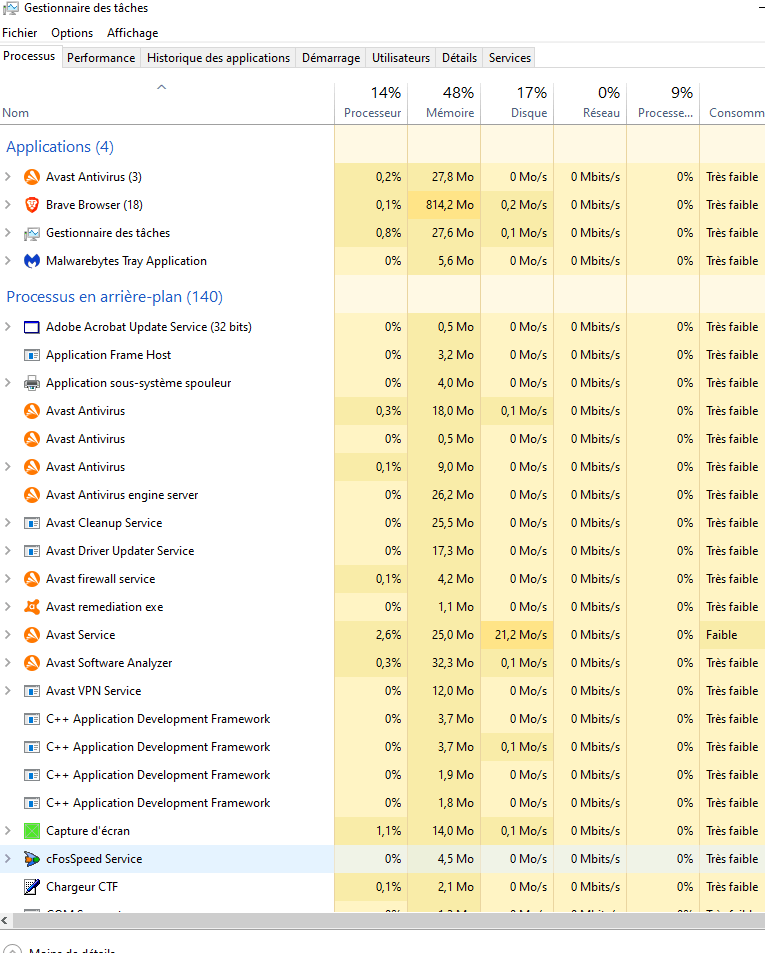Click the 1,1% processor cell

click(371, 831)
